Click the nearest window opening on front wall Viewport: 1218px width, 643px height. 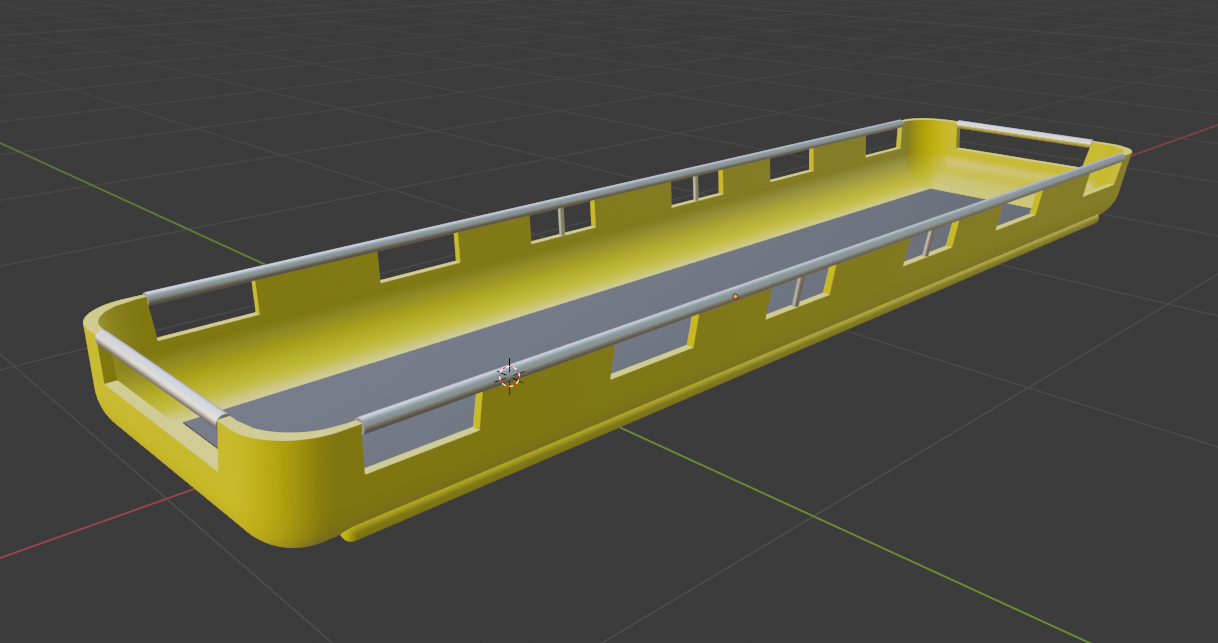coord(420,432)
